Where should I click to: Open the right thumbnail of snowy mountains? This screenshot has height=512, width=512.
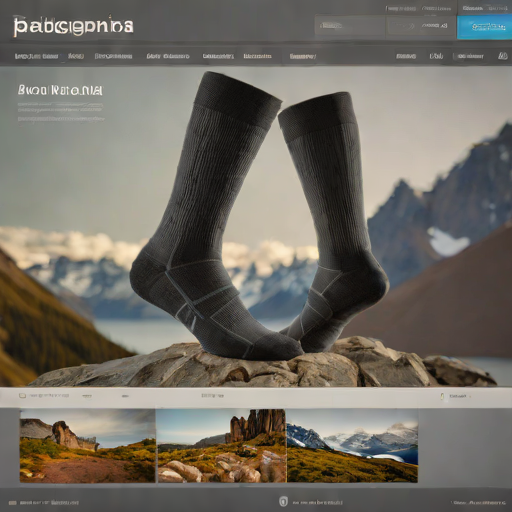pos(352,446)
